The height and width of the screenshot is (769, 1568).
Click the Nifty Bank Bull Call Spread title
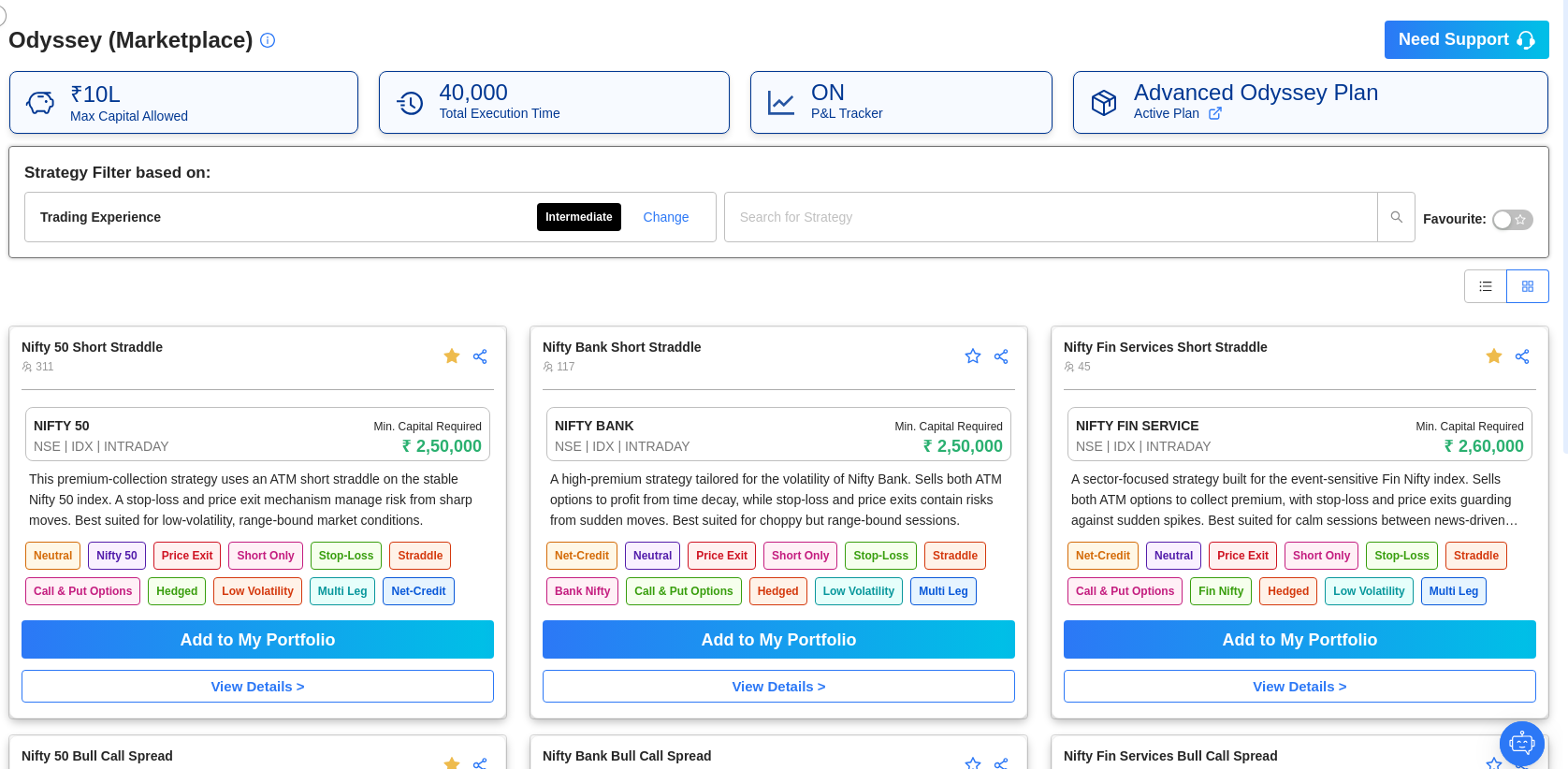tap(627, 756)
